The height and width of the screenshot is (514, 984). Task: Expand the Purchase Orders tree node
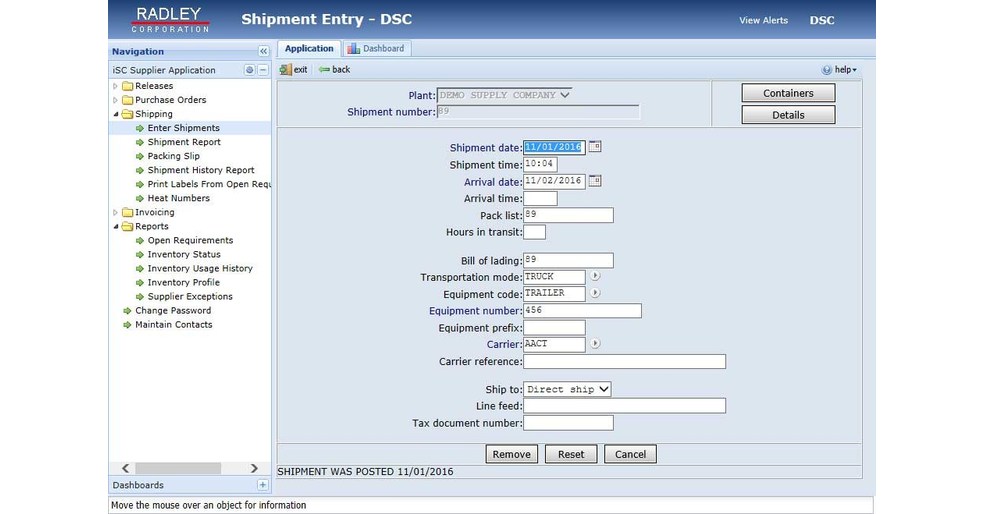115,100
